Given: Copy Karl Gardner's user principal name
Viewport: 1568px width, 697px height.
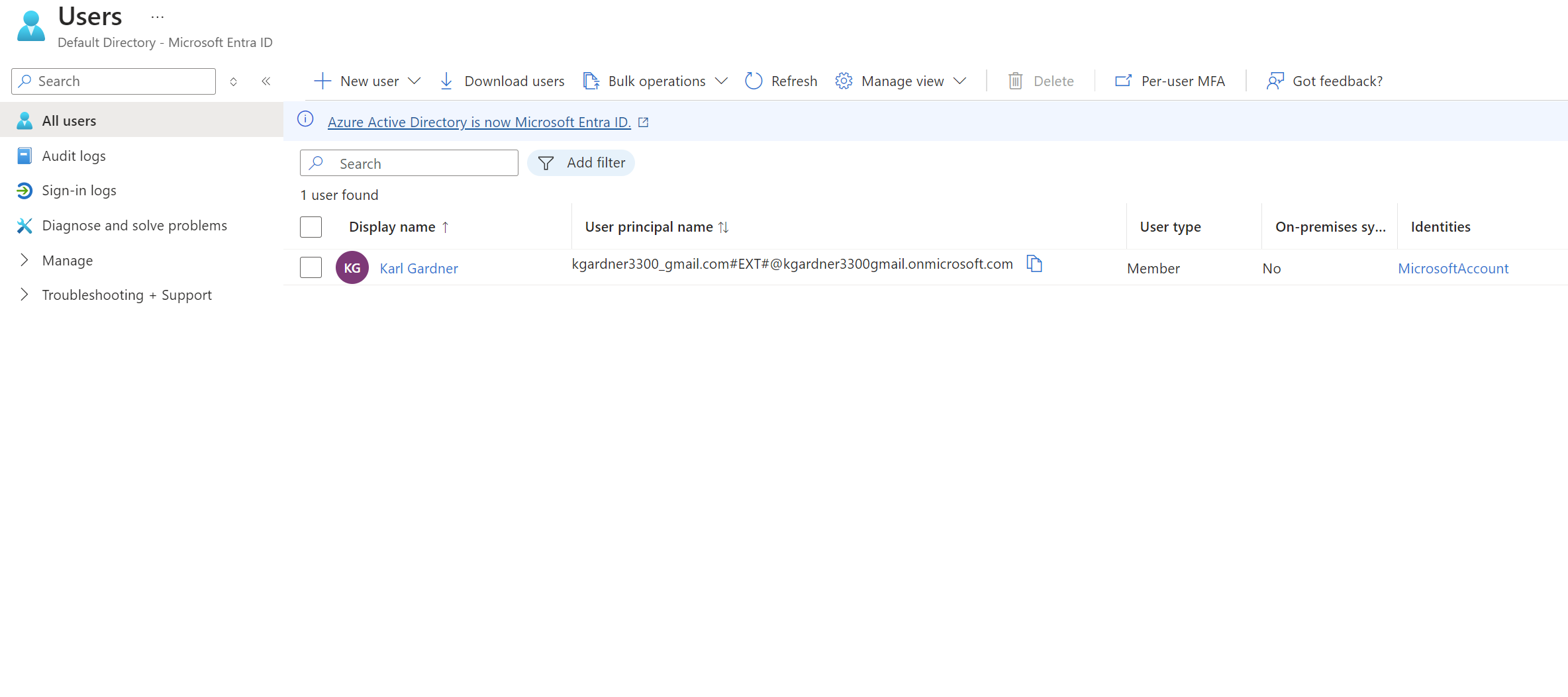Looking at the screenshot, I should [x=1034, y=263].
